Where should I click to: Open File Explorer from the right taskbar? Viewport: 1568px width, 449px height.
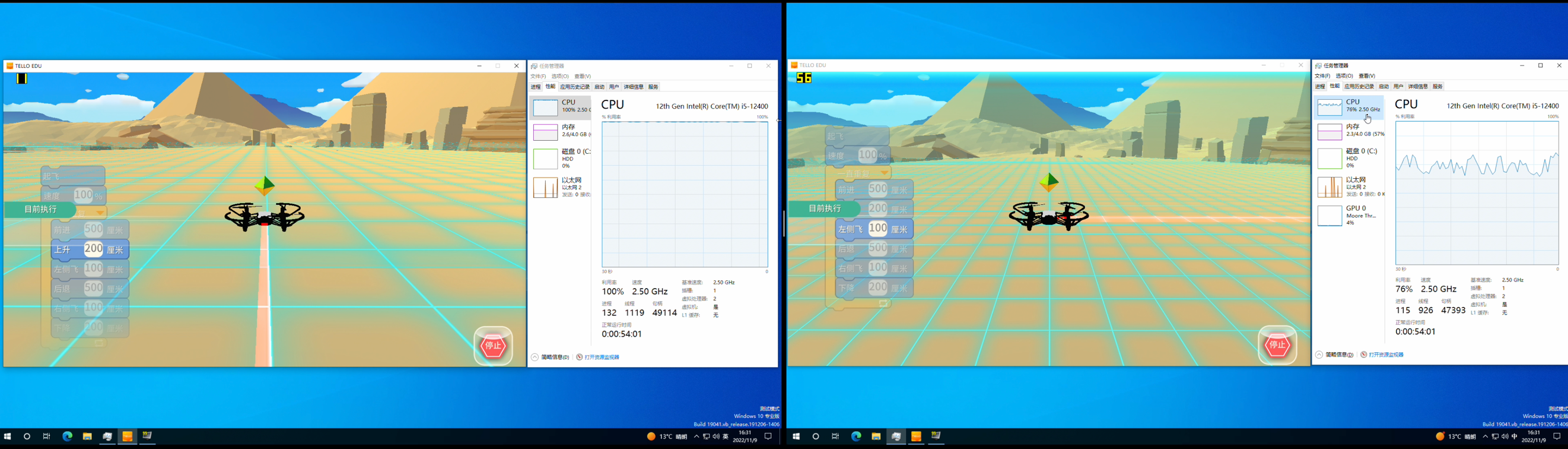876,436
